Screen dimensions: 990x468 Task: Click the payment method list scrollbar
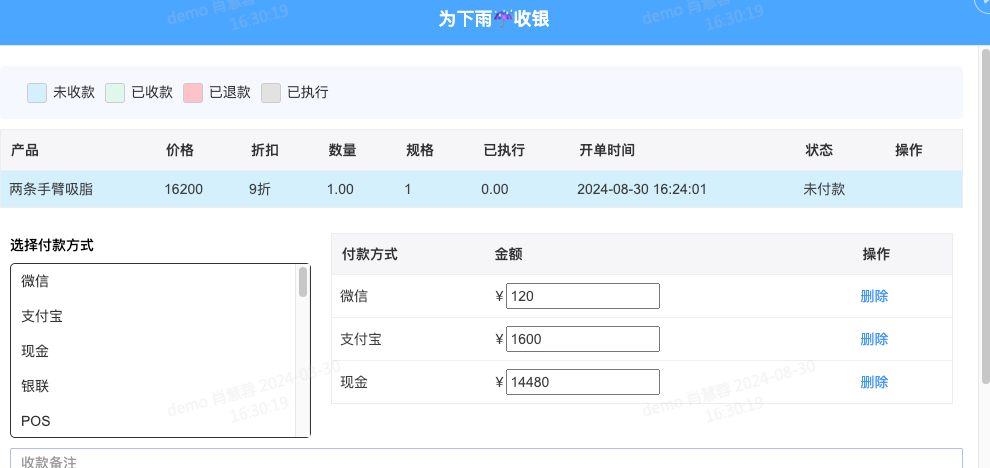tap(303, 283)
